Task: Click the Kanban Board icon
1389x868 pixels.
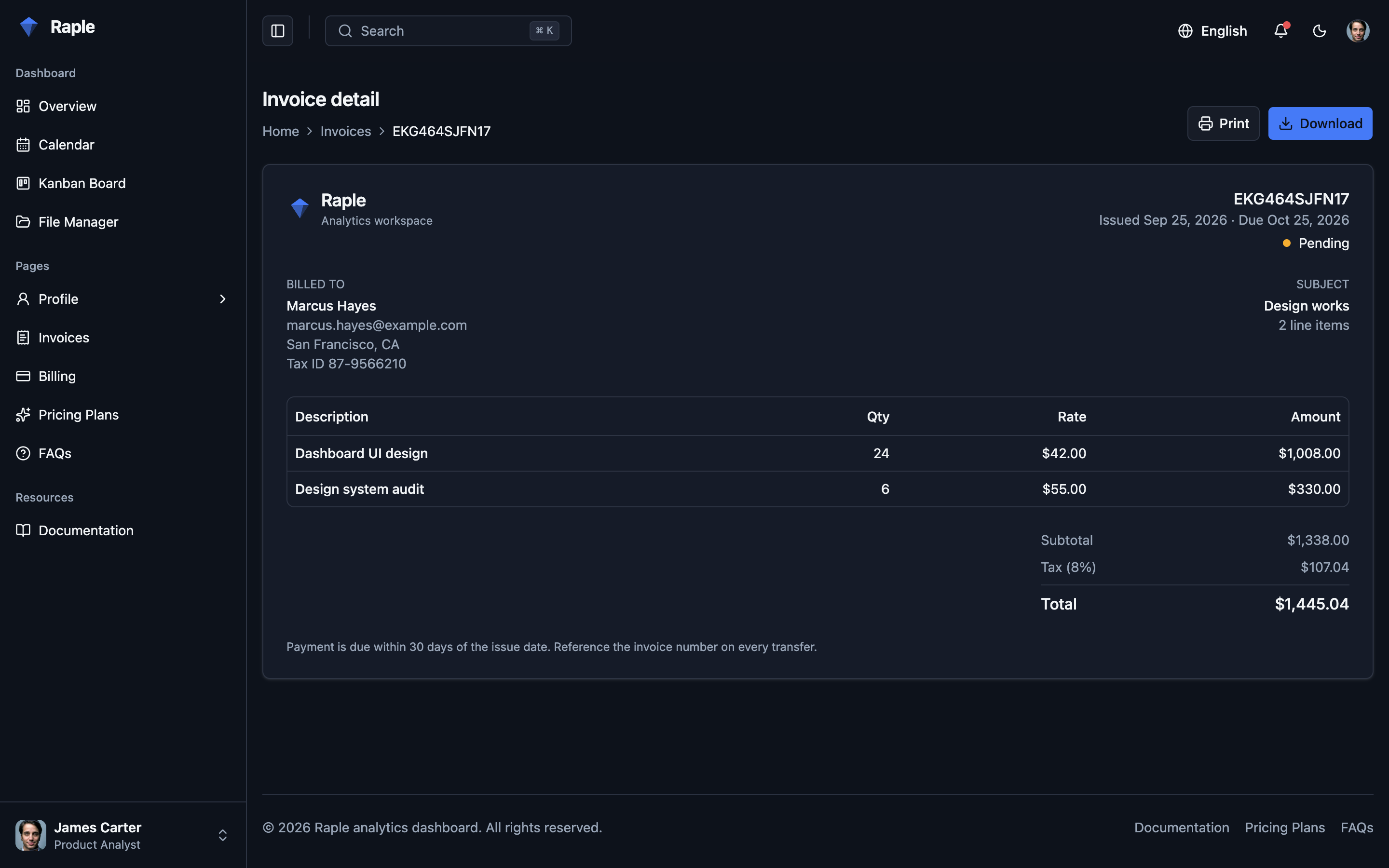Action: tap(23, 183)
